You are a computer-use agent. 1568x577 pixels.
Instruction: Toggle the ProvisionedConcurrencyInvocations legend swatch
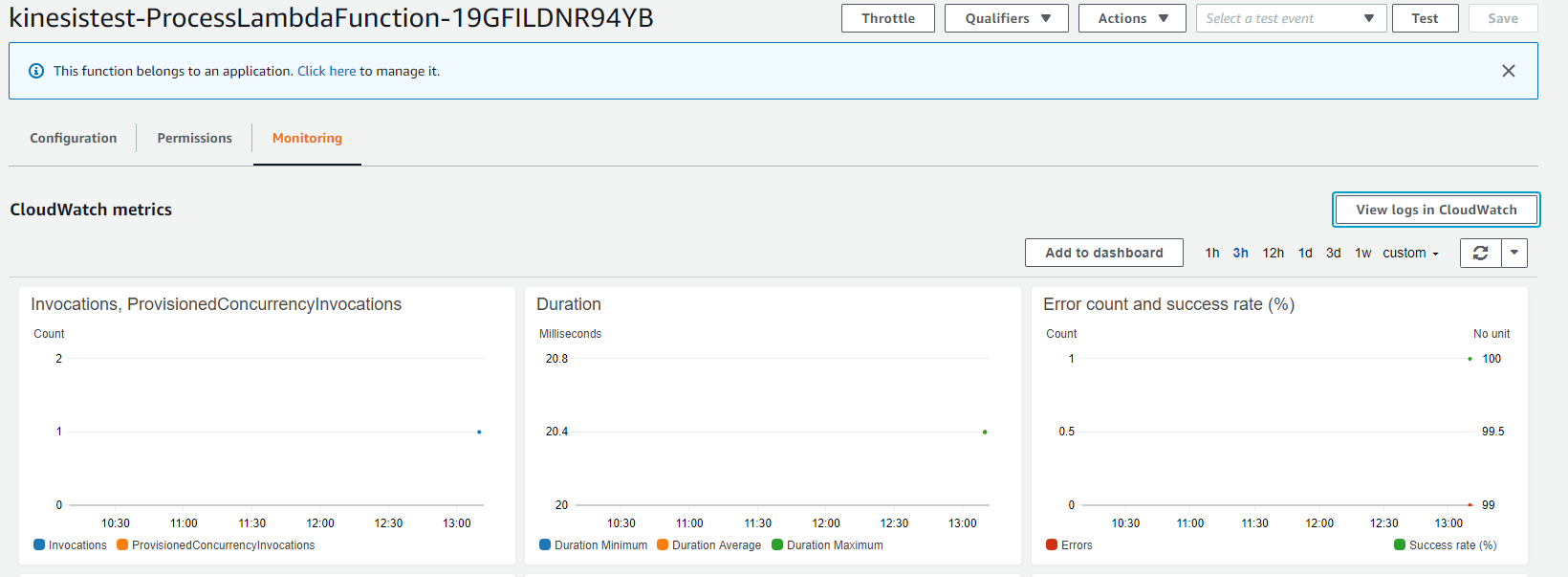(x=122, y=544)
